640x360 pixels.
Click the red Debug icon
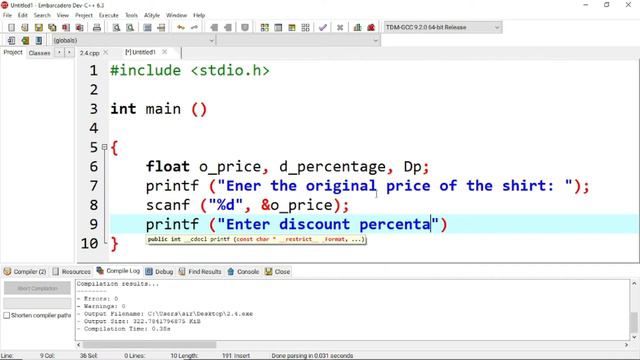(371, 27)
